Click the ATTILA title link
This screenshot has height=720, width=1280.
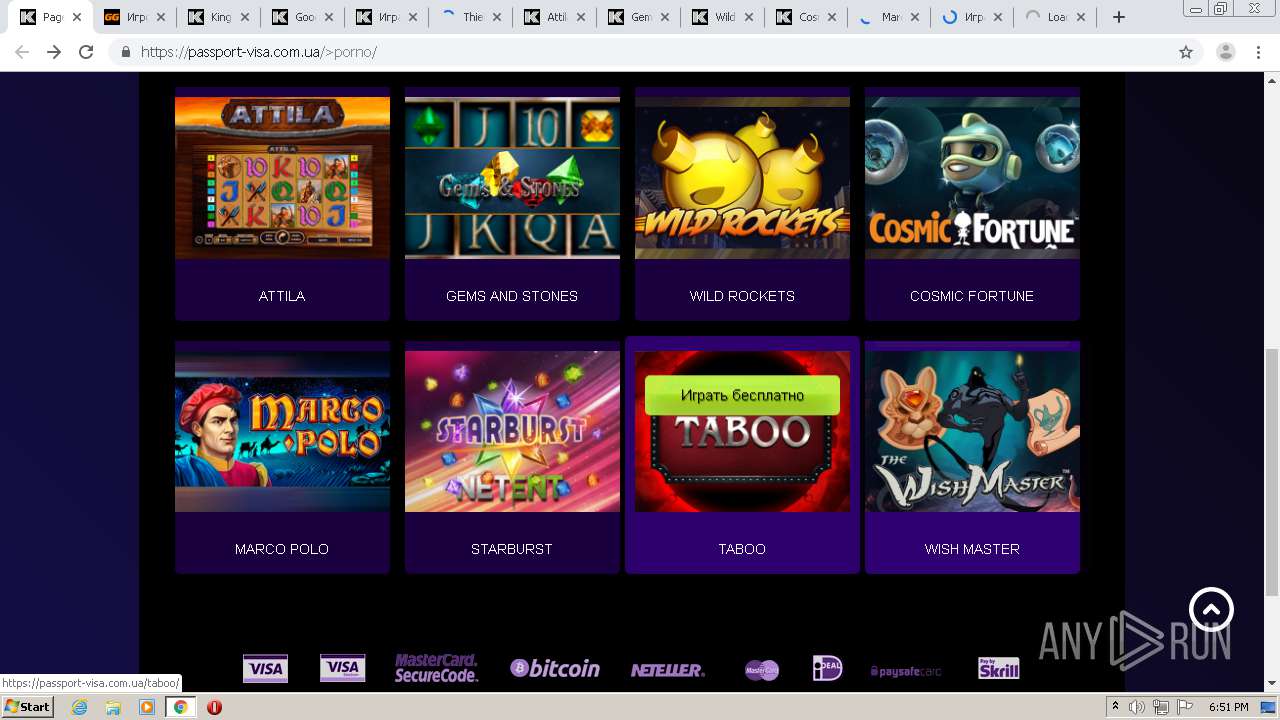tap(282, 296)
